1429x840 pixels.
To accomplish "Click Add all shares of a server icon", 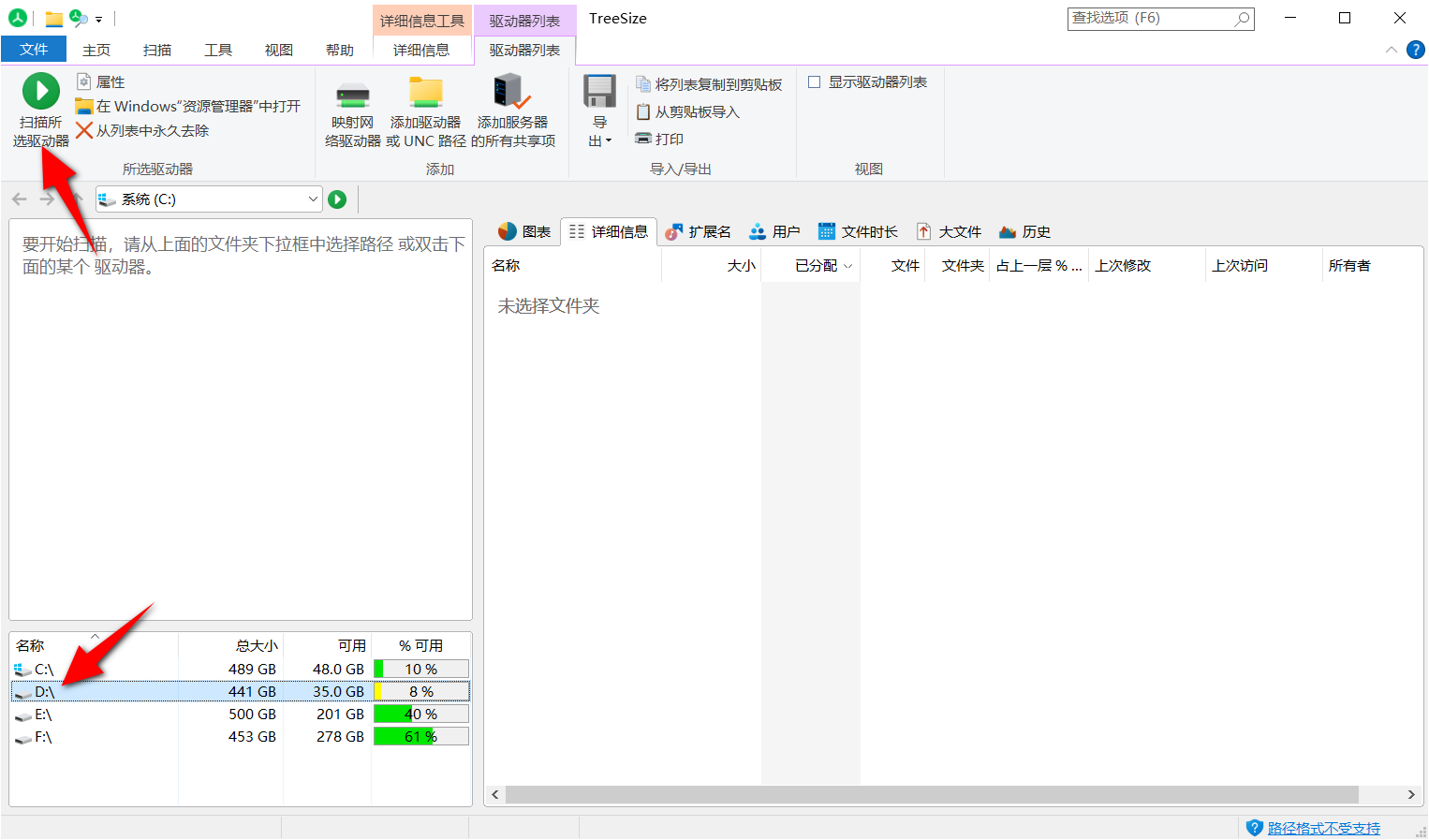I will point(511,105).
